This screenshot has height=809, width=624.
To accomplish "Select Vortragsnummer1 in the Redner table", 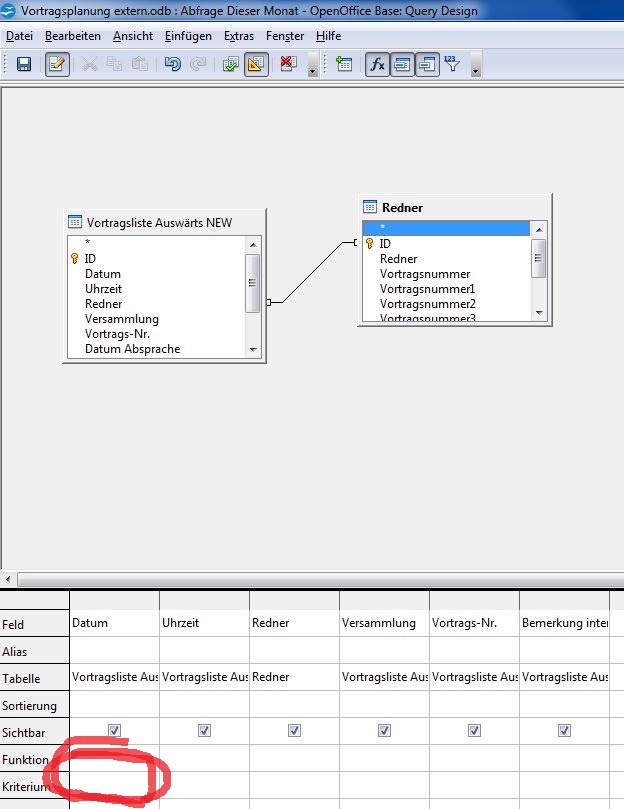I will (x=427, y=288).
